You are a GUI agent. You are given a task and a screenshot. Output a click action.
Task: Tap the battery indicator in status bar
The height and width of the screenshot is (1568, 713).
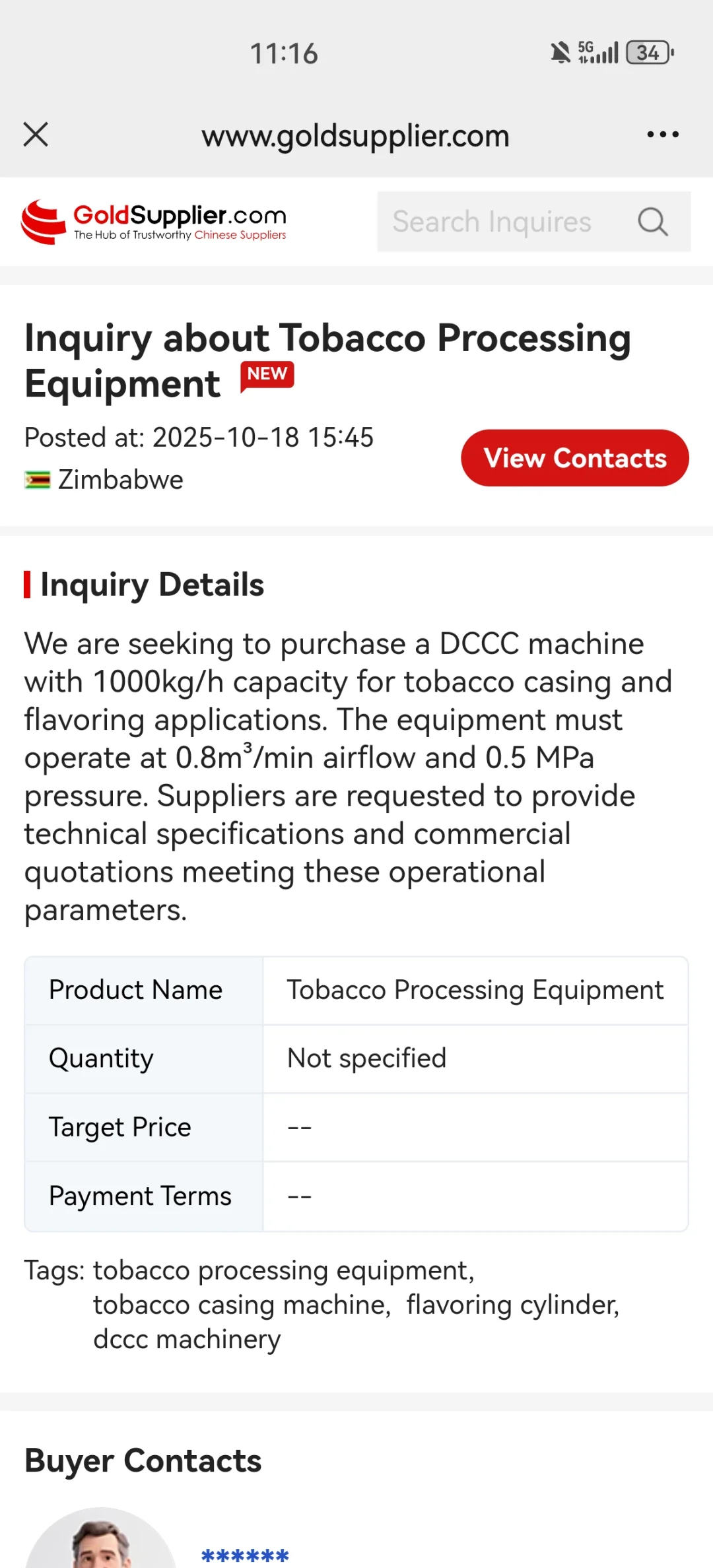pyautogui.click(x=650, y=52)
